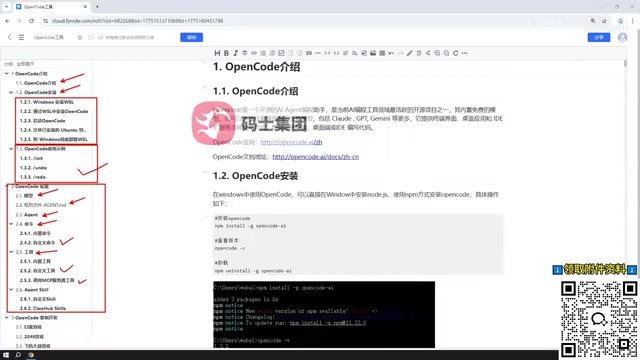640x360 pixels.
Task: Select the pen/brush tool in toolbar
Action: click(410, 53)
